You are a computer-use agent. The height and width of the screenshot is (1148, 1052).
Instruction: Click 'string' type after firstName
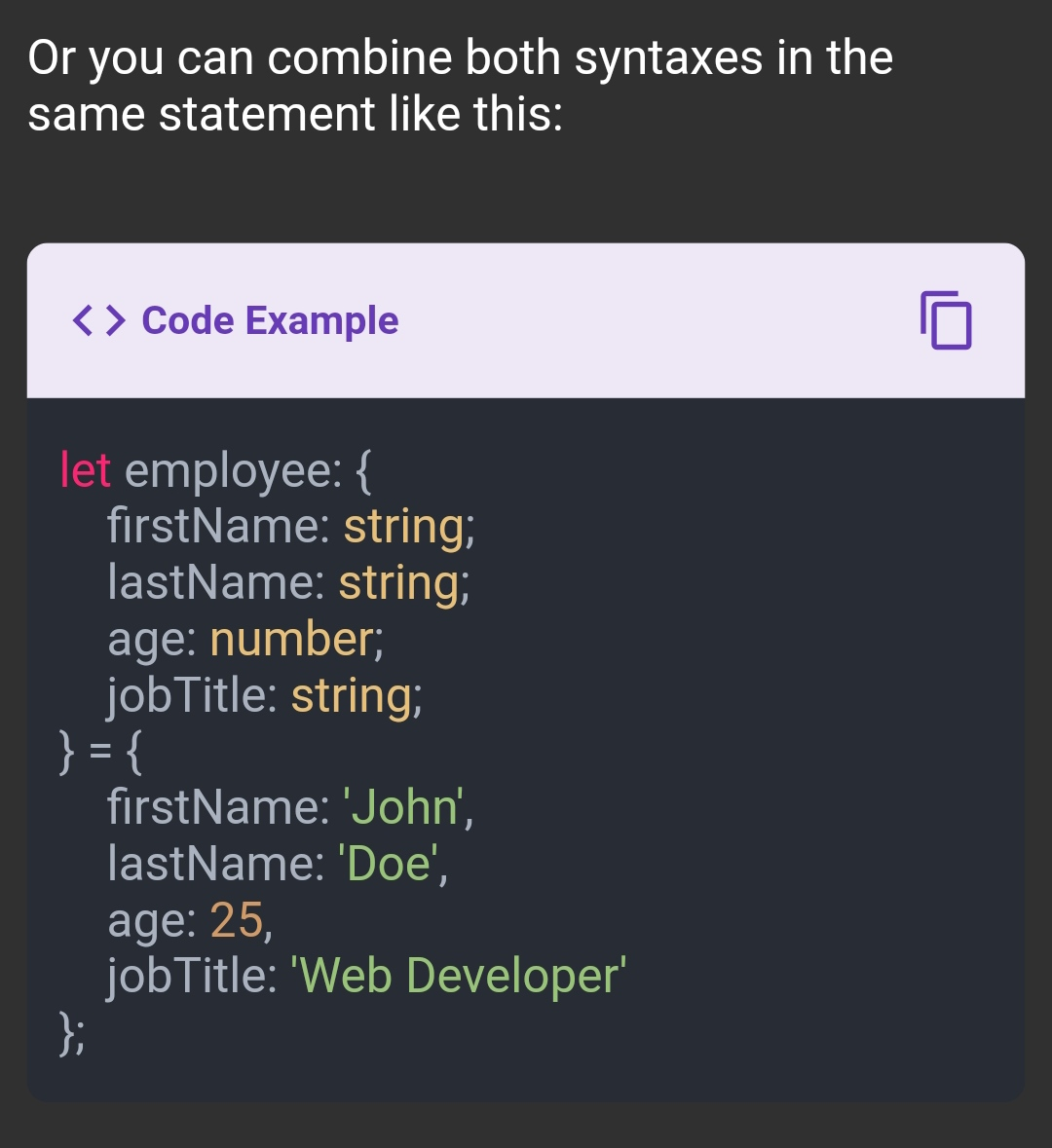(403, 527)
